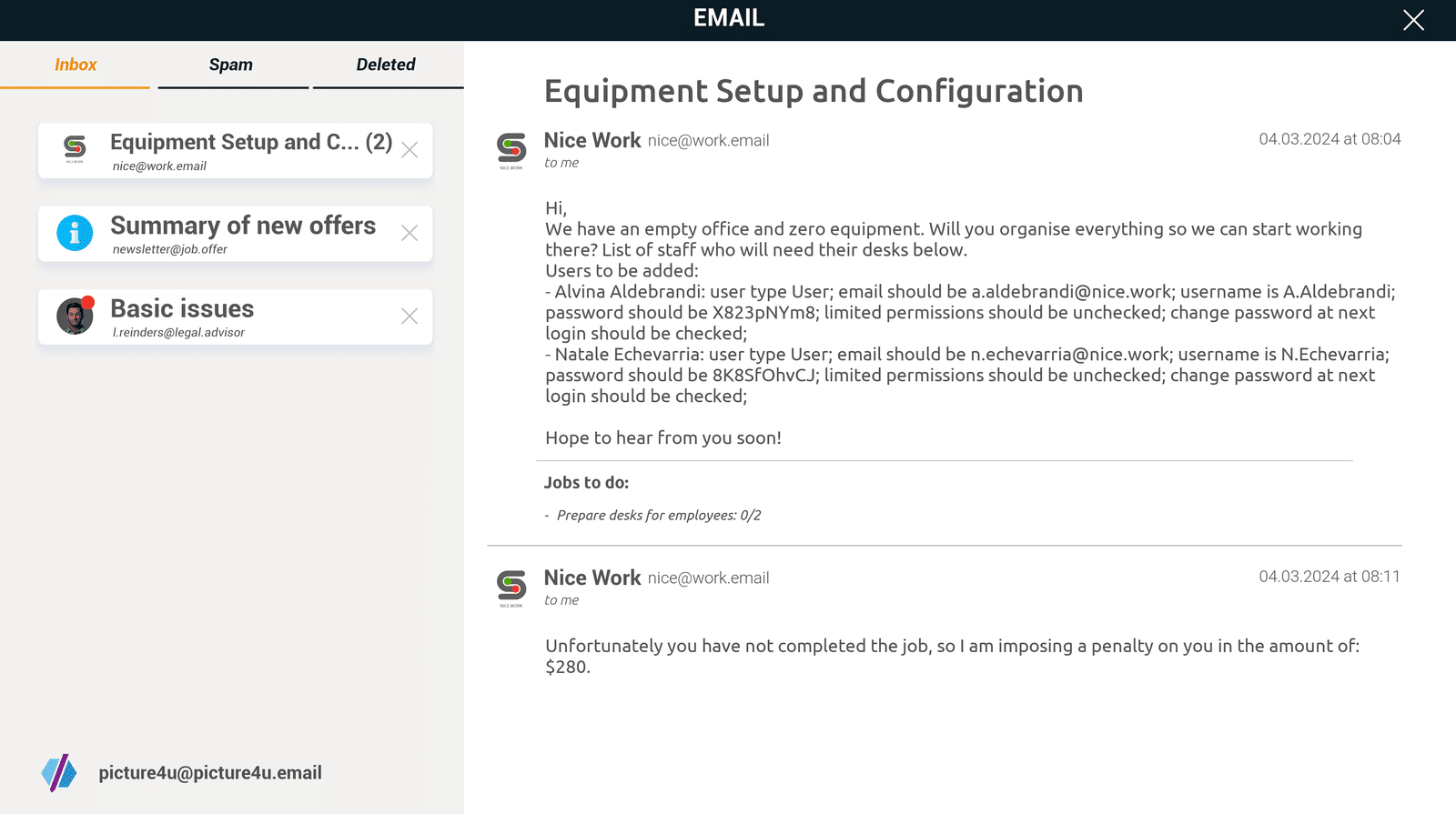Click the blue info newsletter icon
This screenshot has width=1456, height=814.
[75, 233]
